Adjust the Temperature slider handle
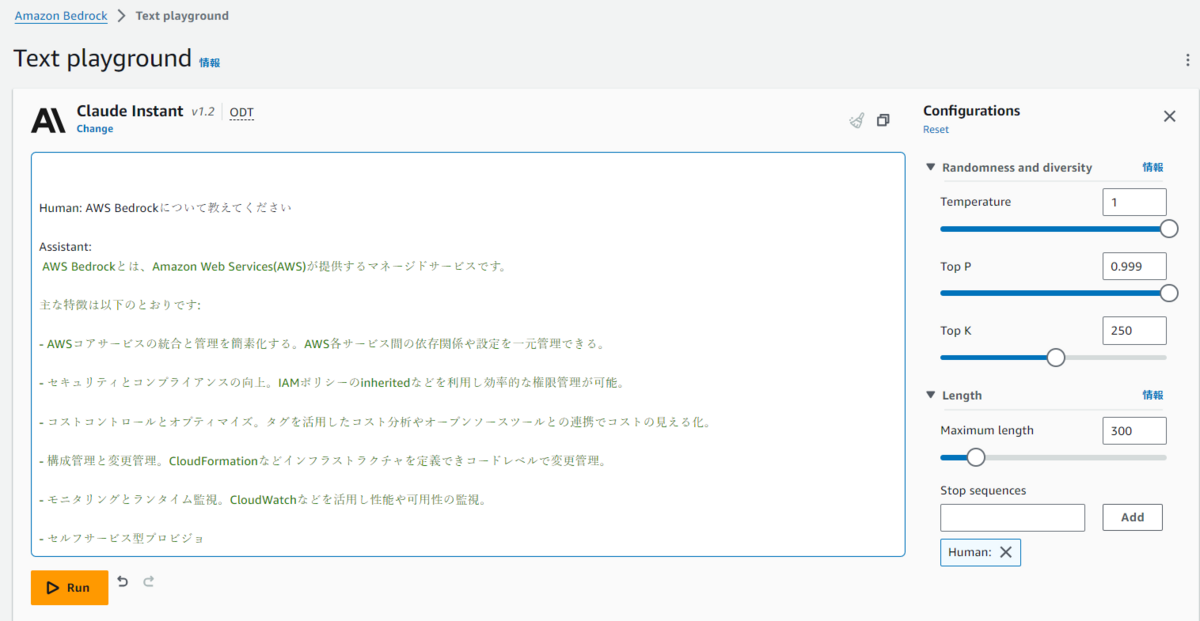The image size is (1200, 621). coord(1168,229)
